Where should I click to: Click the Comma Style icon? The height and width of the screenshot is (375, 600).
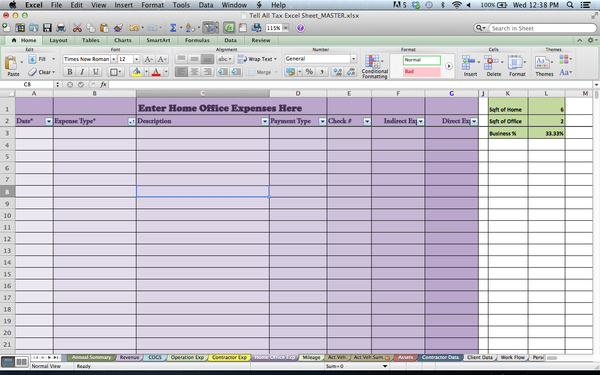(322, 72)
